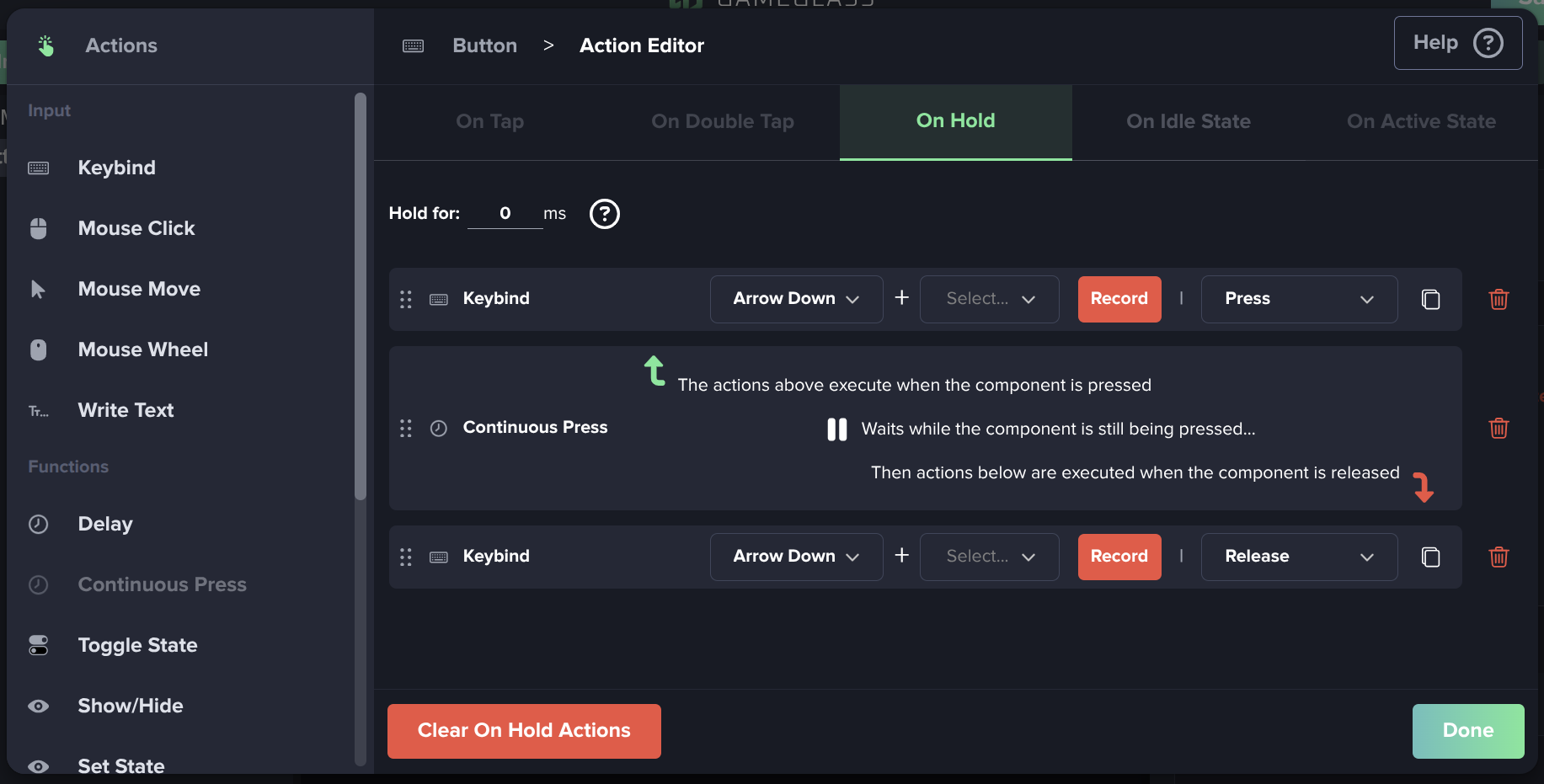Switch to the On Idle State tab
Viewport: 1544px width, 784px height.
[1189, 121]
